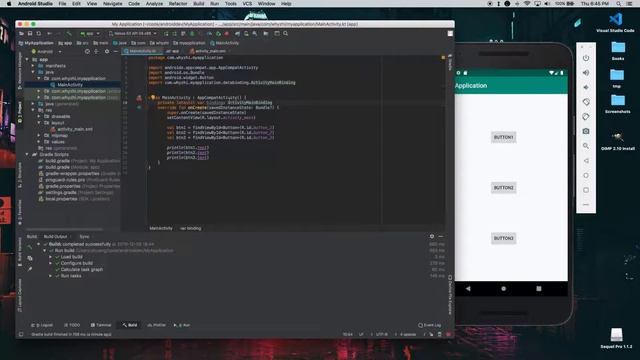Viewport: 640px width, 360px height.
Task: Collapse the res folder arrow
Action: click(33, 110)
